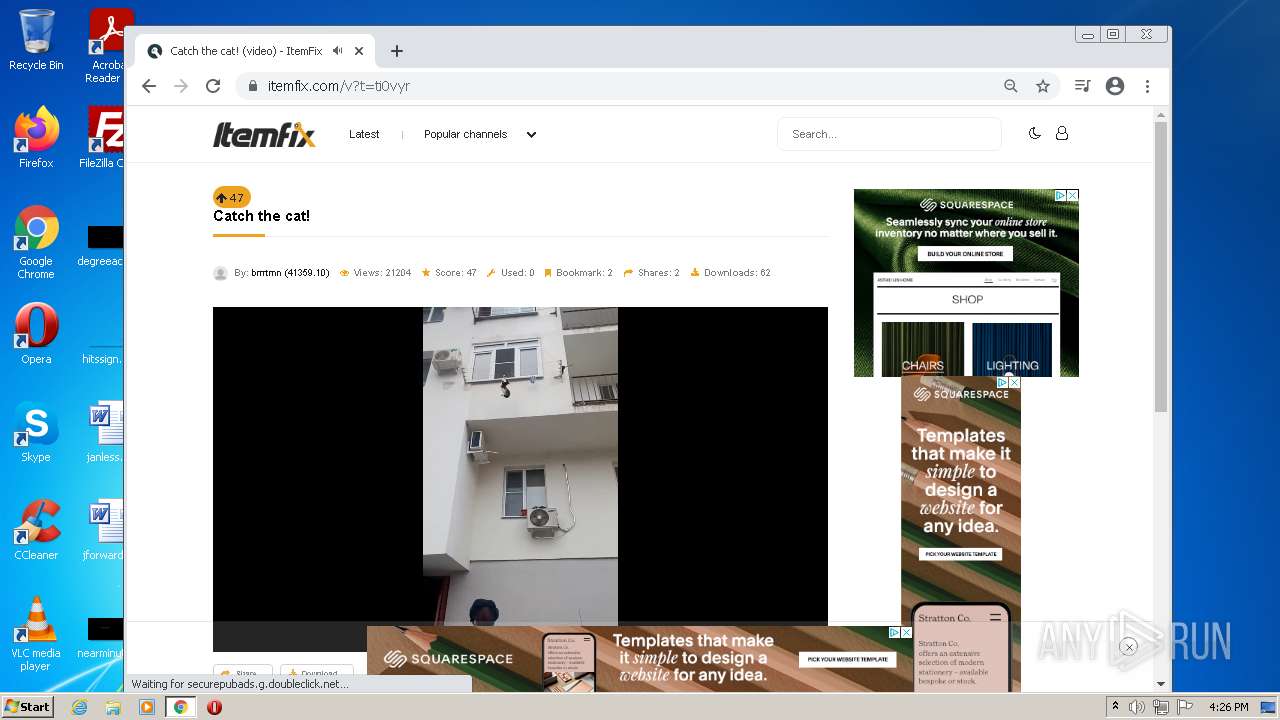Click the Opera icon in taskbar
This screenshot has height=720, width=1280.
[214, 707]
